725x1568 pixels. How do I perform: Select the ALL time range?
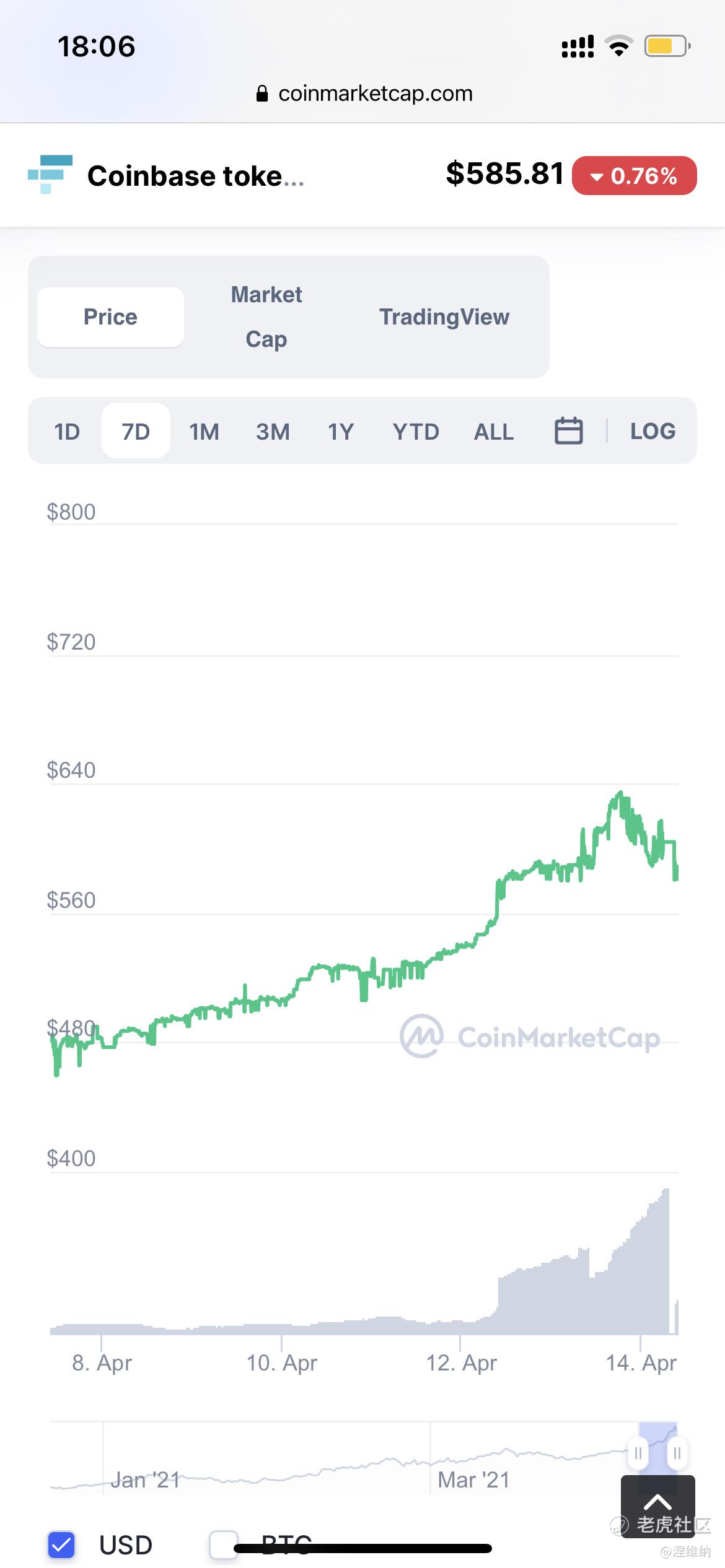tap(494, 431)
